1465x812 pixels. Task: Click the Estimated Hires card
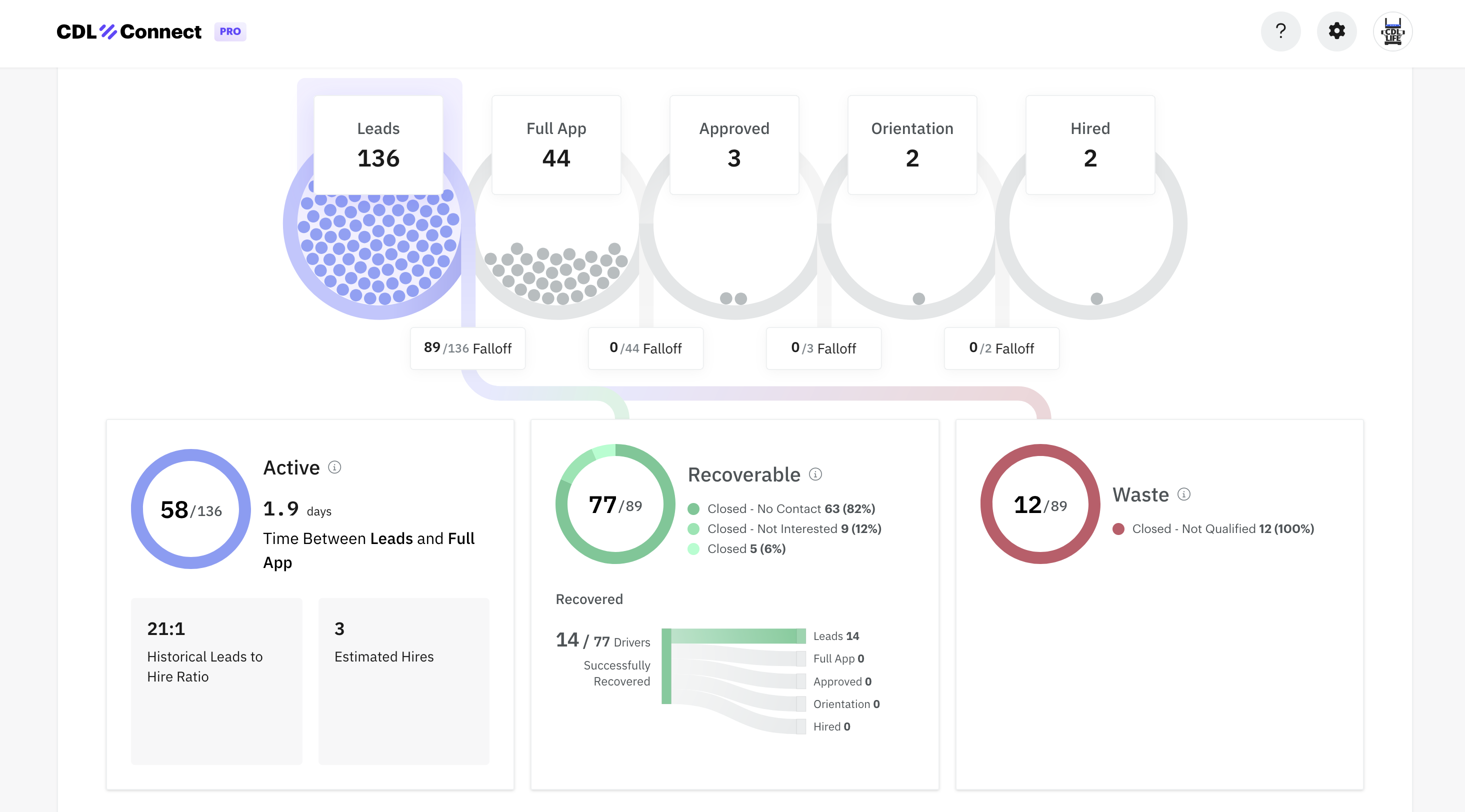click(x=404, y=680)
